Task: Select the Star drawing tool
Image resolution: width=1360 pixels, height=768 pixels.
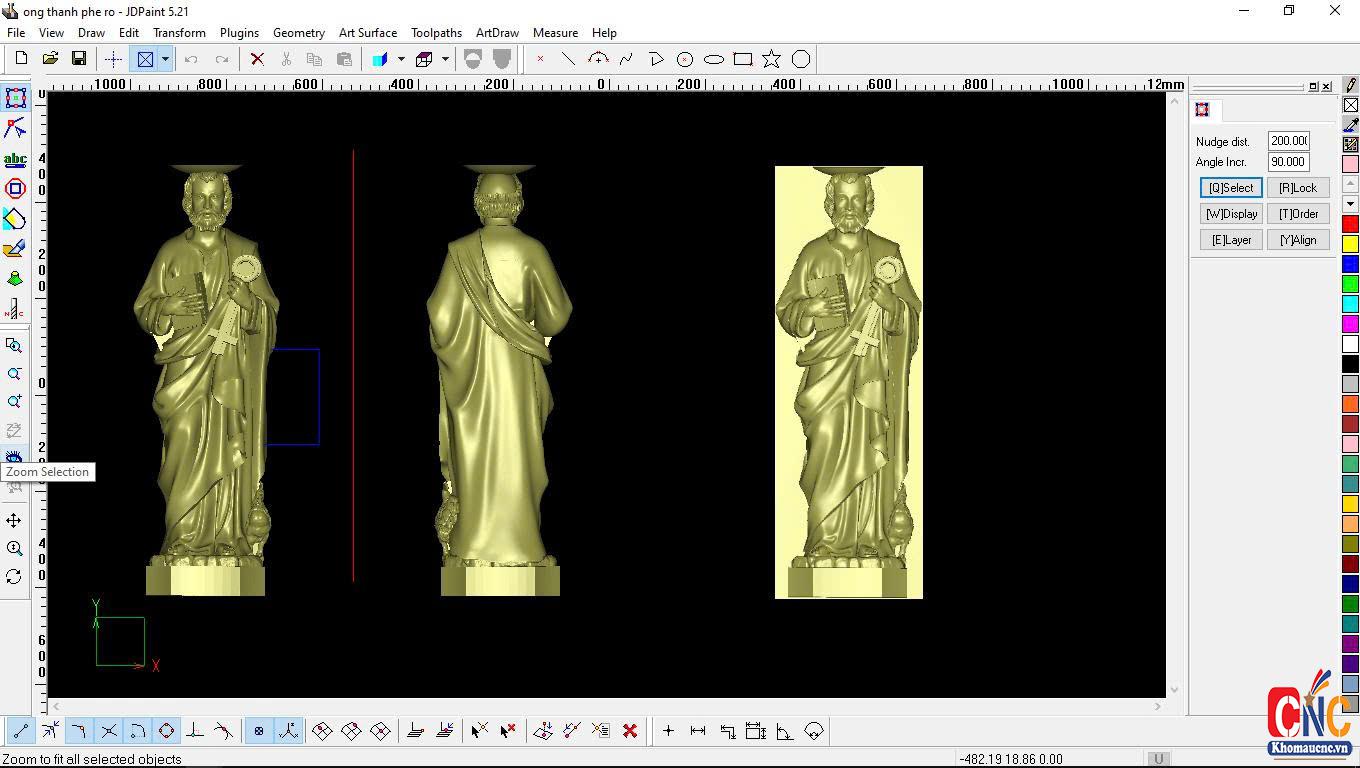Action: point(771,59)
